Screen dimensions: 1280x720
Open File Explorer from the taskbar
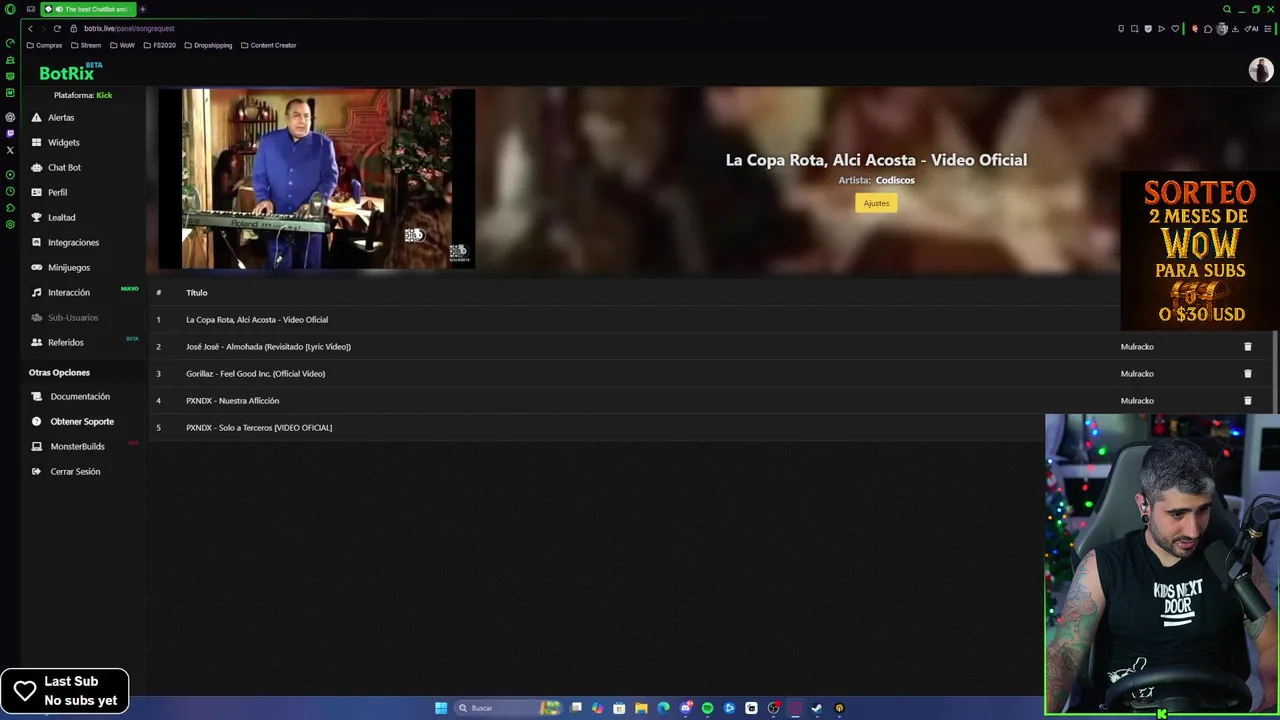(641, 708)
